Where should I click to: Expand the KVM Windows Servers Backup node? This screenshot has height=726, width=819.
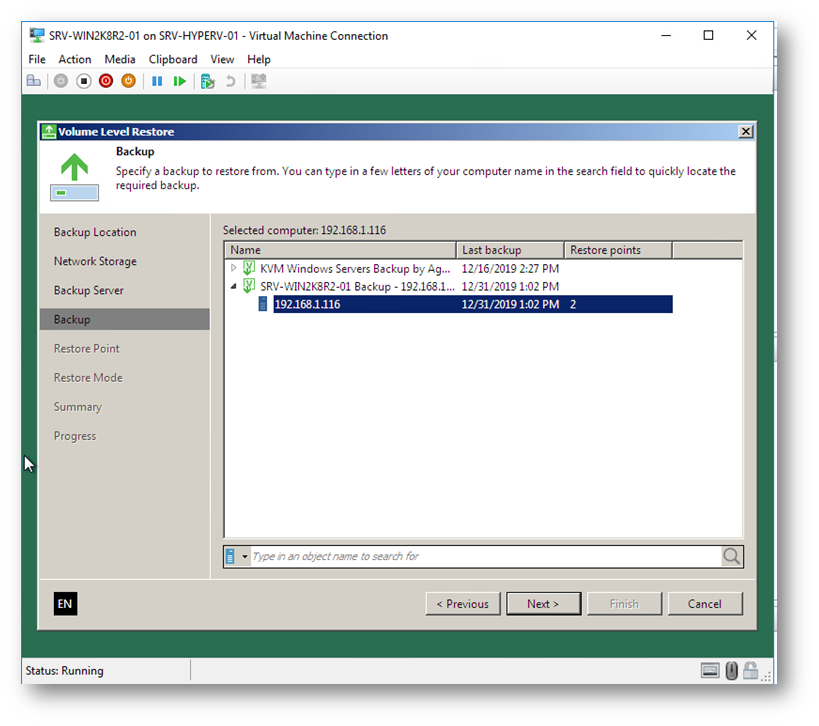tap(233, 268)
